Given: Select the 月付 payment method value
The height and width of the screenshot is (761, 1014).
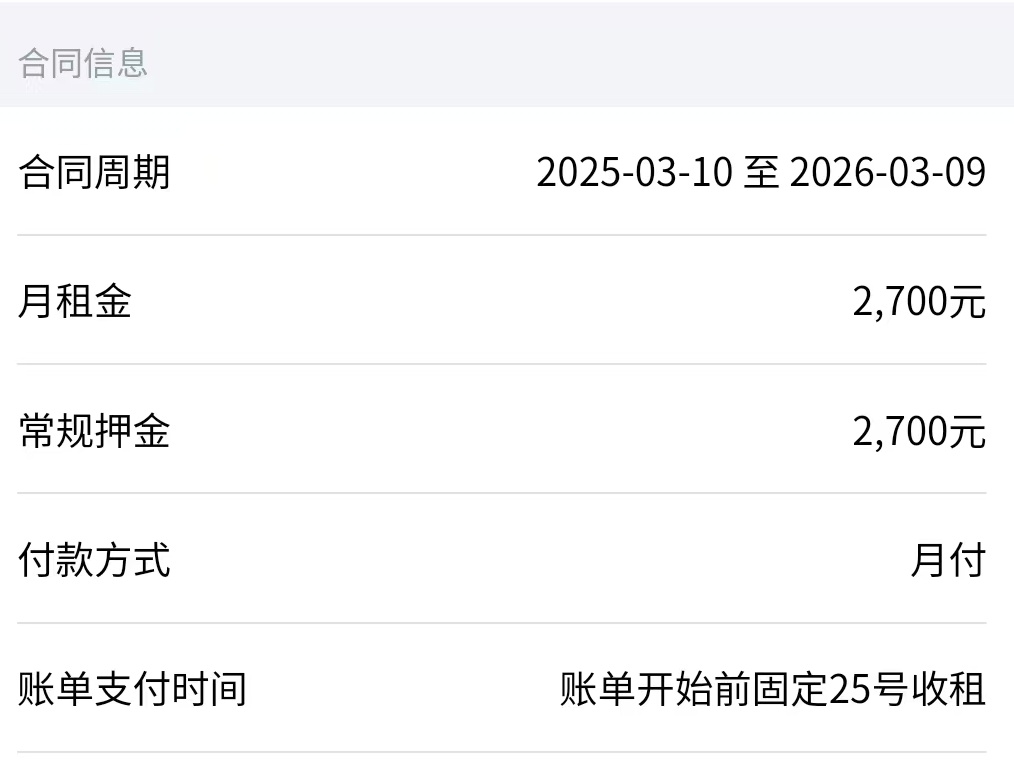Looking at the screenshot, I should [x=948, y=560].
